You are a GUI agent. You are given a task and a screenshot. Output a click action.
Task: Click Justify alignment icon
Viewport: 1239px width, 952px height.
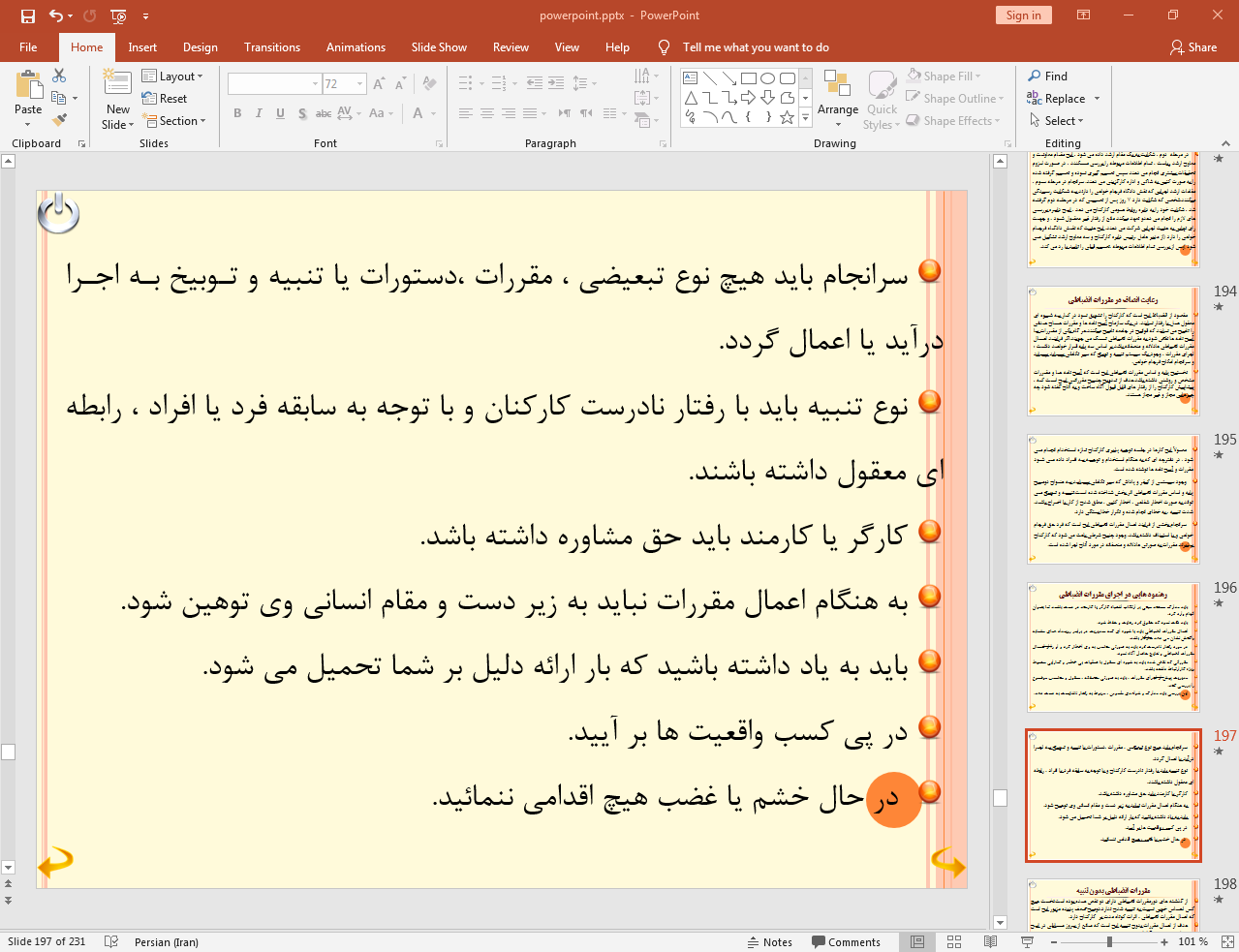[x=530, y=113]
